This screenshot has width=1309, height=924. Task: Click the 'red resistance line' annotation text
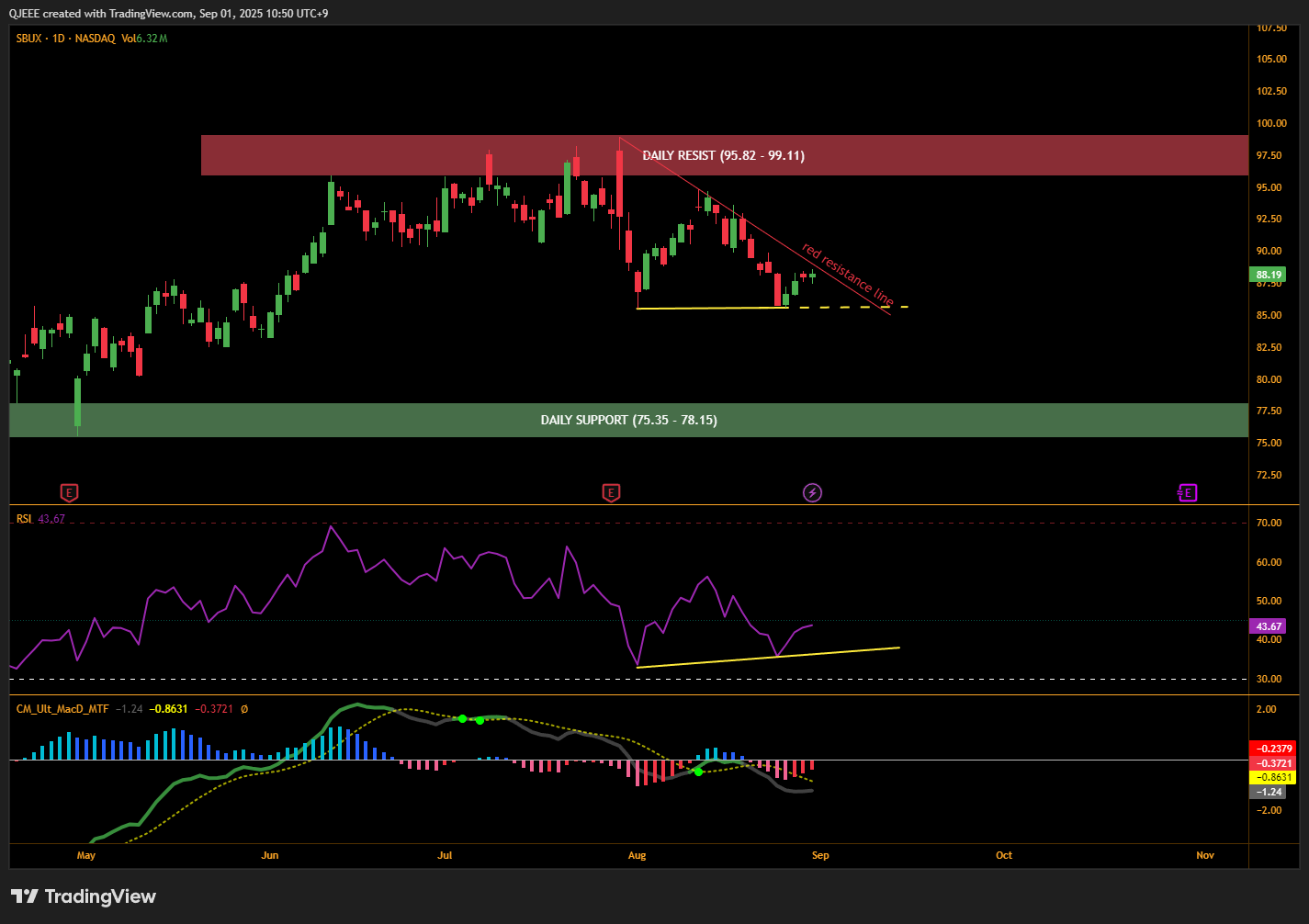point(847,274)
